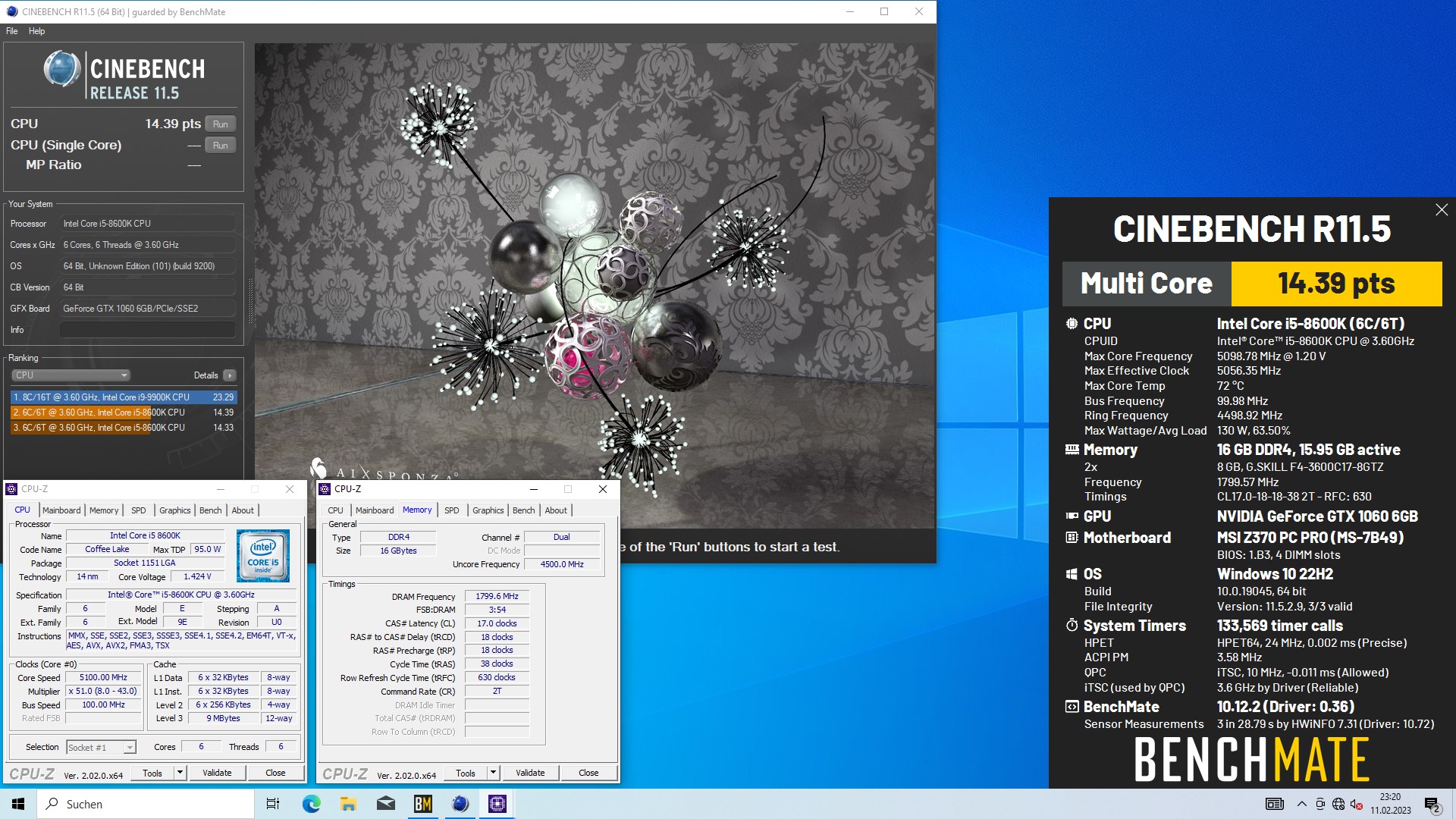Expand Tools dropdown arrow in left CPU-Z
This screenshot has height=819, width=1456.
(x=180, y=773)
